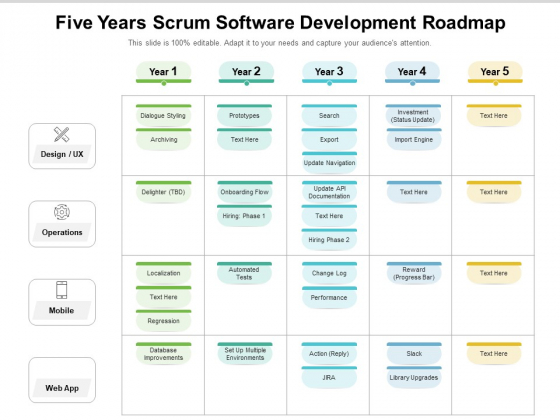Select the Set Up Multiple Environments item
Screen dimensions: 560x420
(245, 353)
